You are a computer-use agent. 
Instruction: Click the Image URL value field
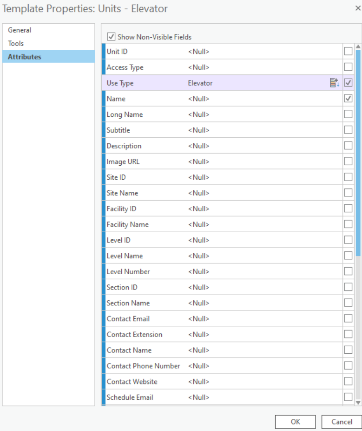click(x=264, y=161)
